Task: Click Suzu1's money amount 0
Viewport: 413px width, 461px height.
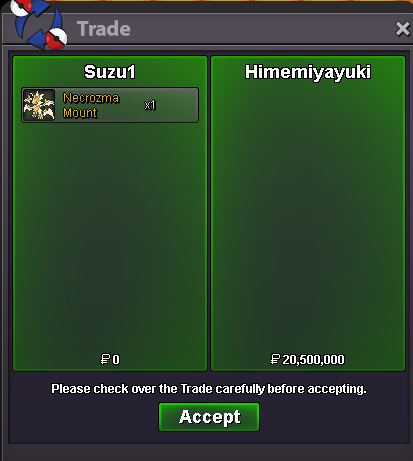Action: click(x=116, y=360)
